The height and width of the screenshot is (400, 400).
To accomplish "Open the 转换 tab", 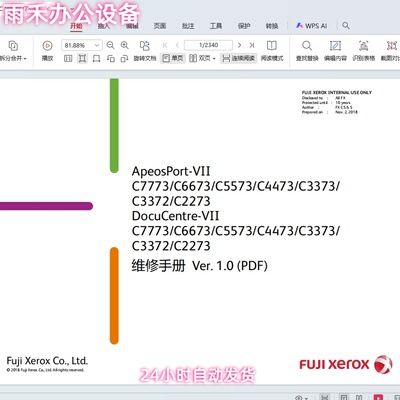I will (272, 26).
